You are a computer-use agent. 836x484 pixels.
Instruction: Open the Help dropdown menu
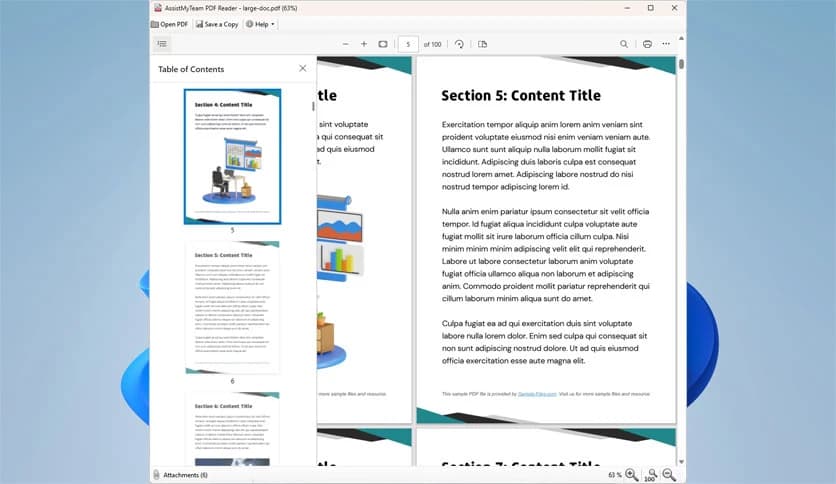[x=261, y=24]
